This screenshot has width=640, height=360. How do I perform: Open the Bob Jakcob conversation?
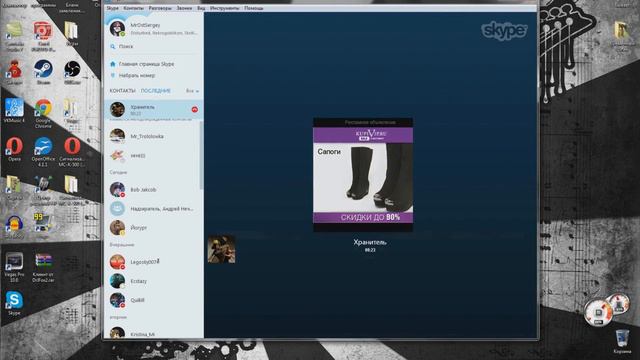pos(153,190)
